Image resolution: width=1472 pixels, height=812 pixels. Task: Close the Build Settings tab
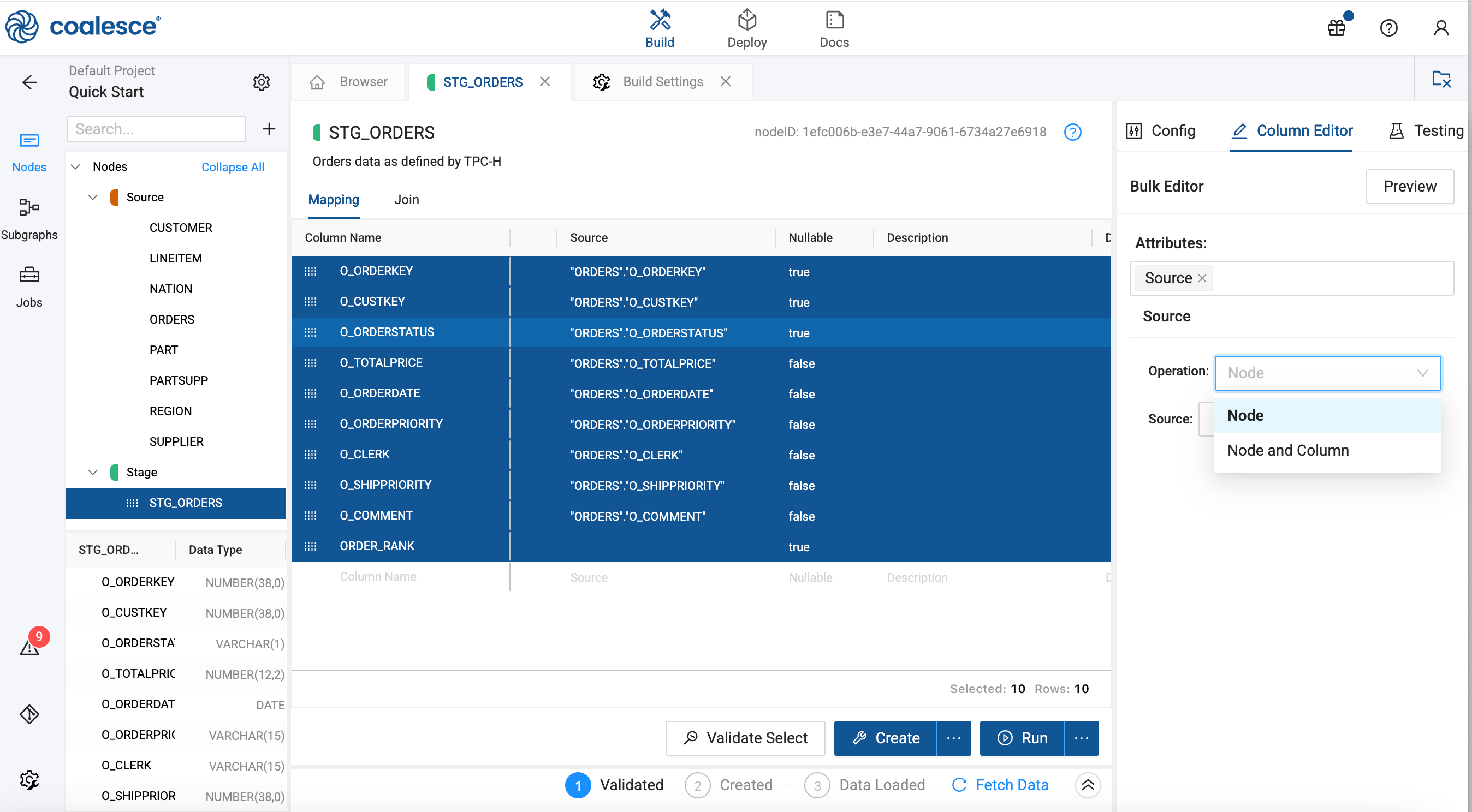(x=725, y=82)
